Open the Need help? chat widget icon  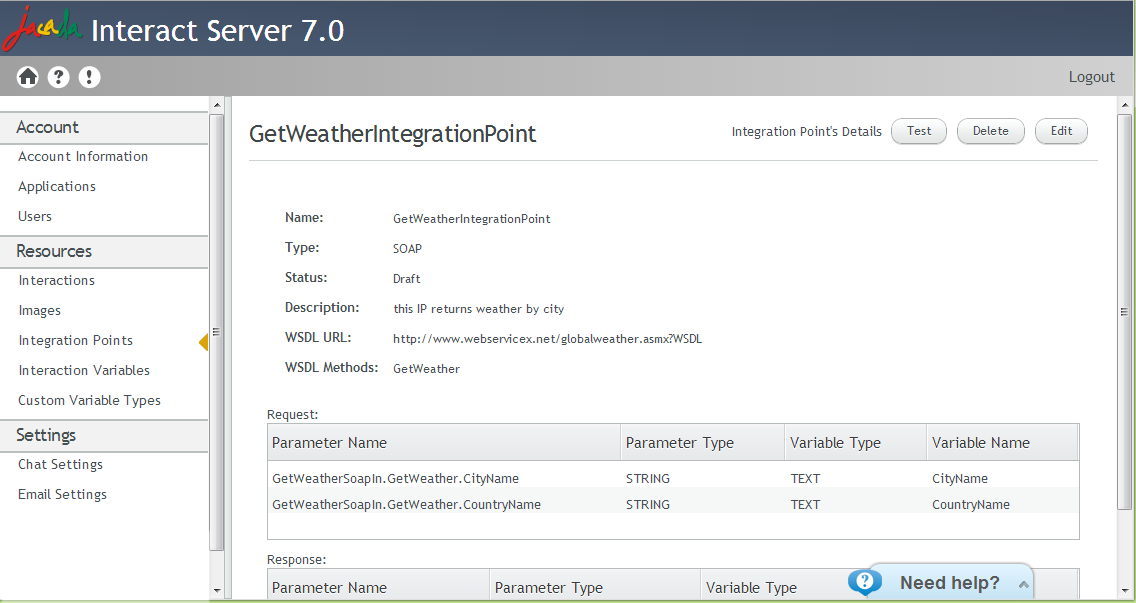(x=865, y=581)
